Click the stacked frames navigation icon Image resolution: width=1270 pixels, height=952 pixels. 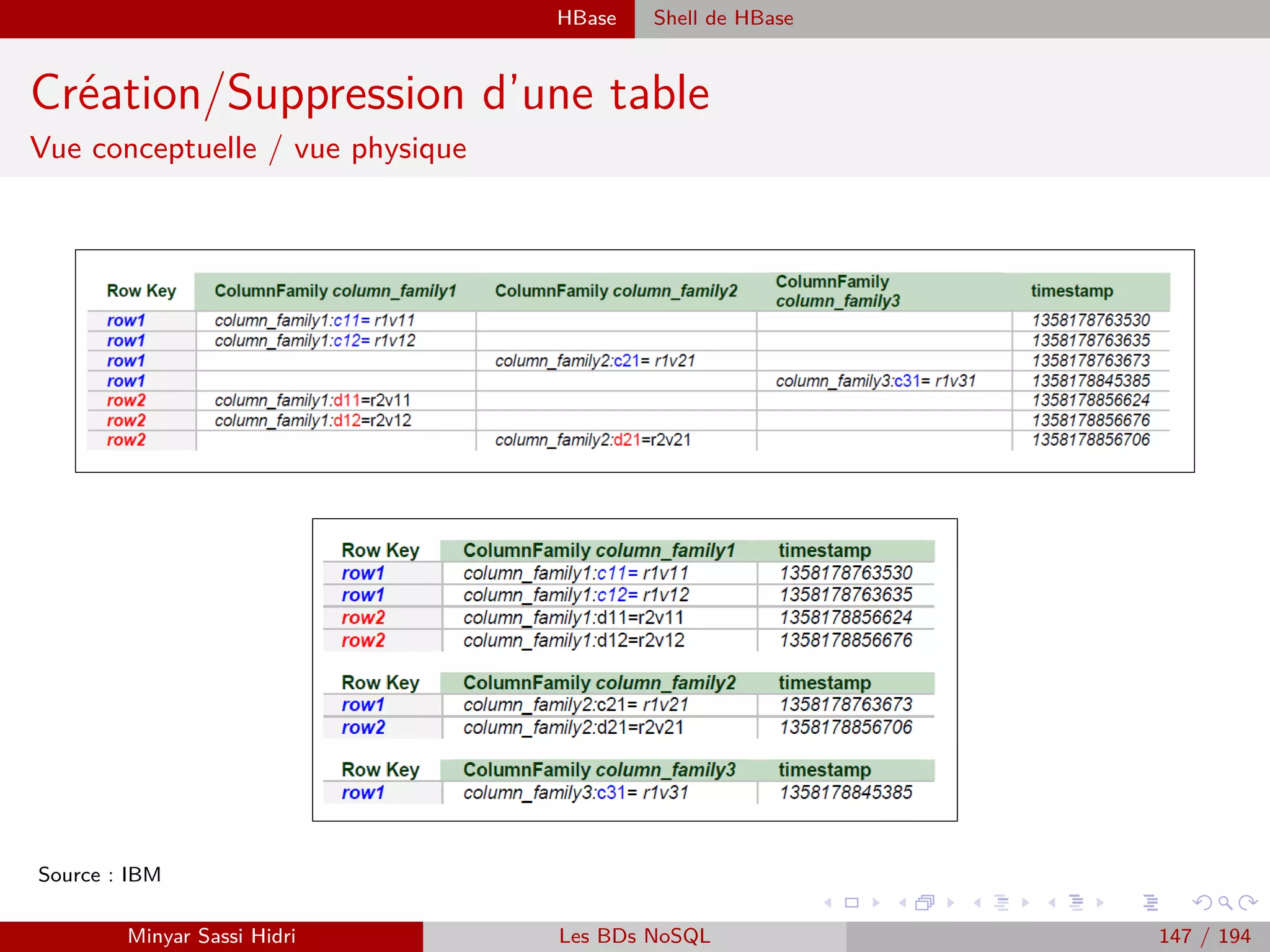click(925, 902)
